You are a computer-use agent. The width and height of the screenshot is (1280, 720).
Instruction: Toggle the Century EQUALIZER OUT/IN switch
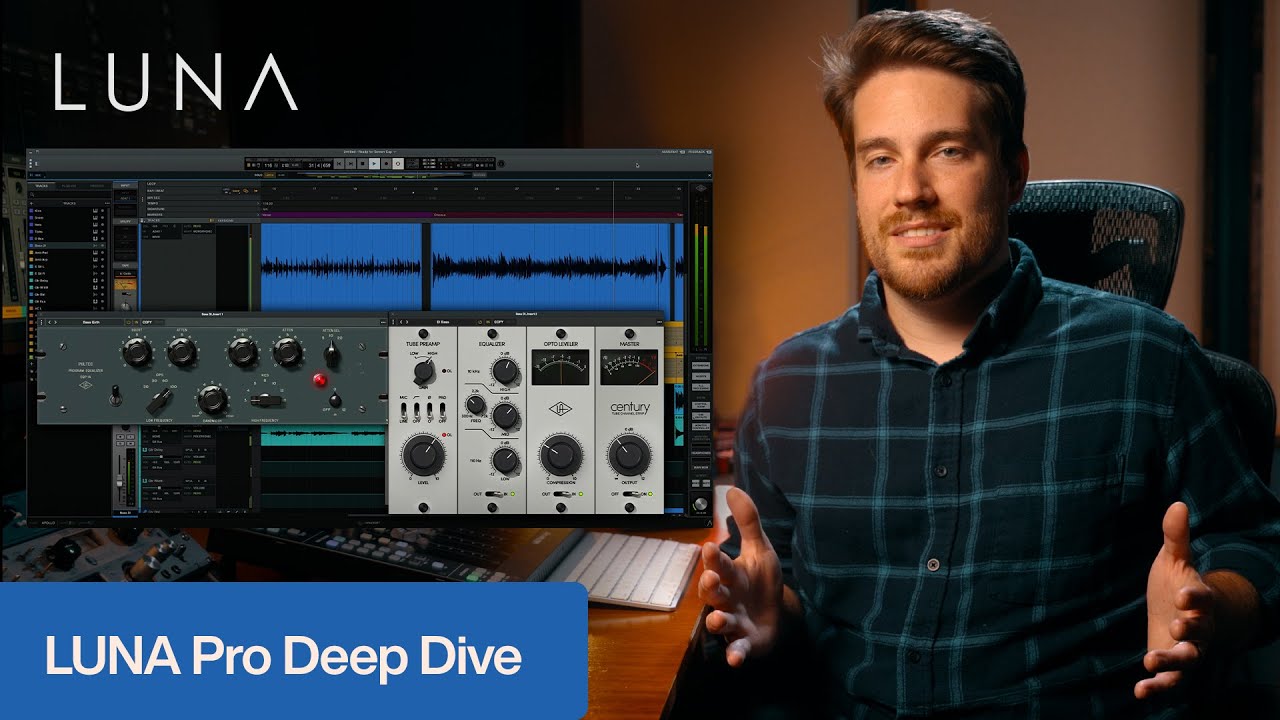click(494, 494)
